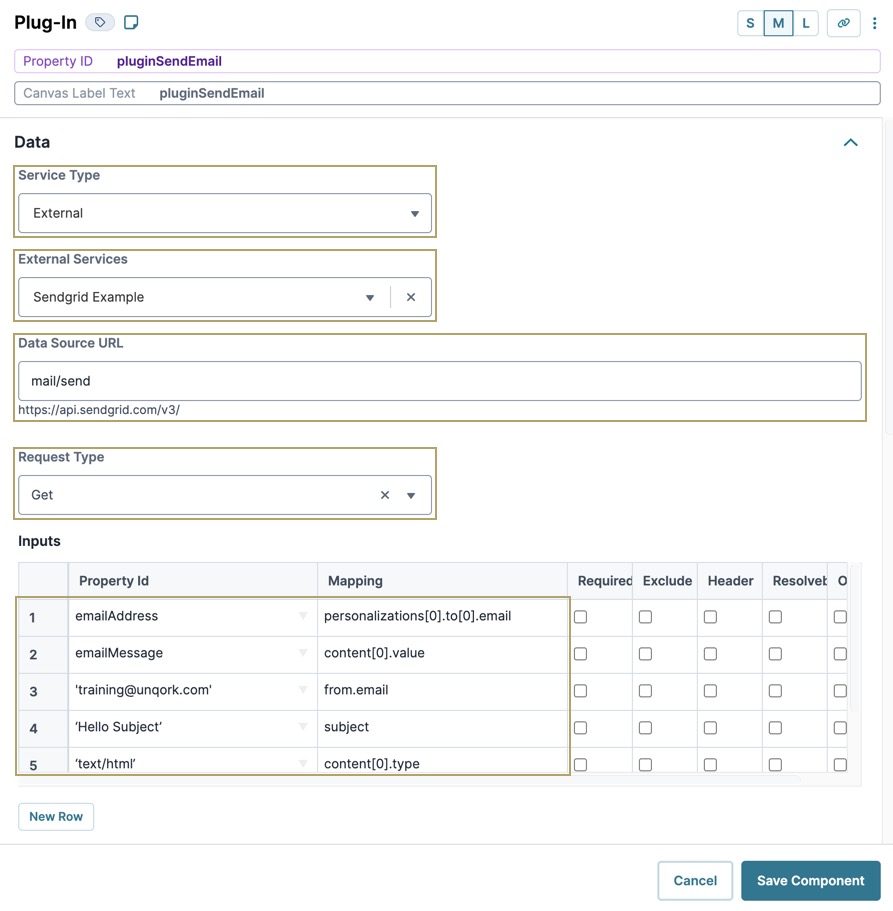Click the New Row button
Viewport: 893px width, 911px height.
click(56, 816)
